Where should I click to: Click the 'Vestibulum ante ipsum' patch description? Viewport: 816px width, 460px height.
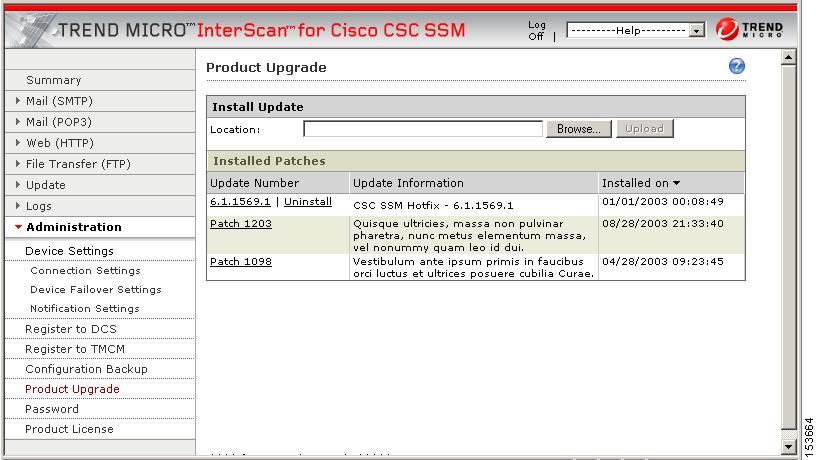(473, 267)
